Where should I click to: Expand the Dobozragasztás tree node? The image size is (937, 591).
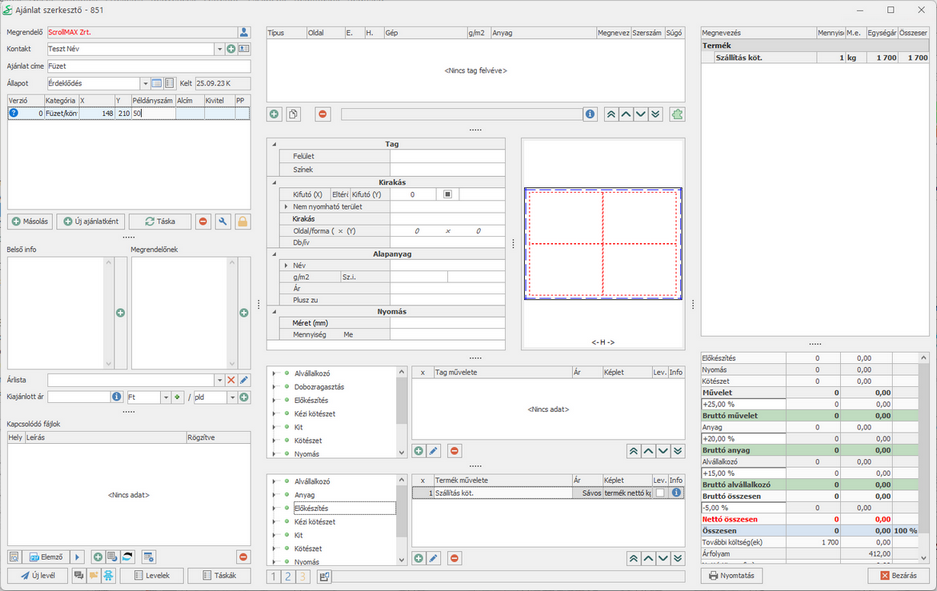[x=276, y=386]
